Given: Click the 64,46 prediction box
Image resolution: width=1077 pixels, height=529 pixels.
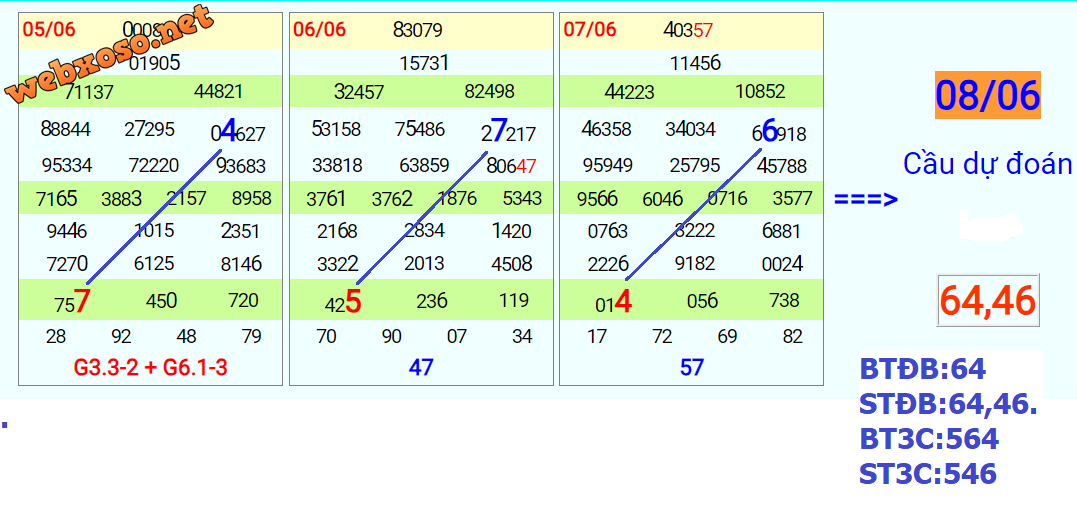Looking at the screenshot, I should [x=987, y=300].
